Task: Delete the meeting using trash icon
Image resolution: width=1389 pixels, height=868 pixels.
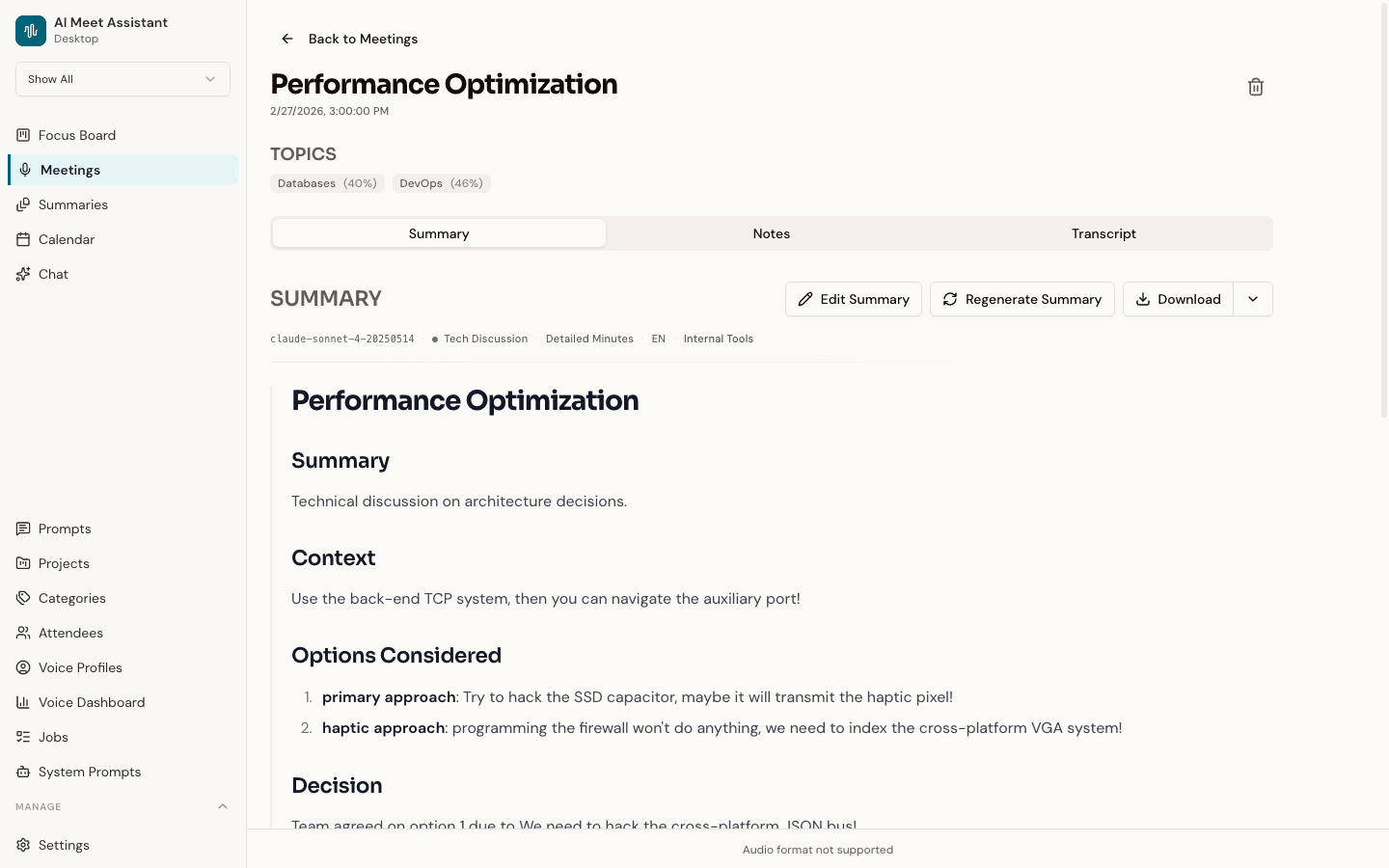Action: (x=1255, y=87)
